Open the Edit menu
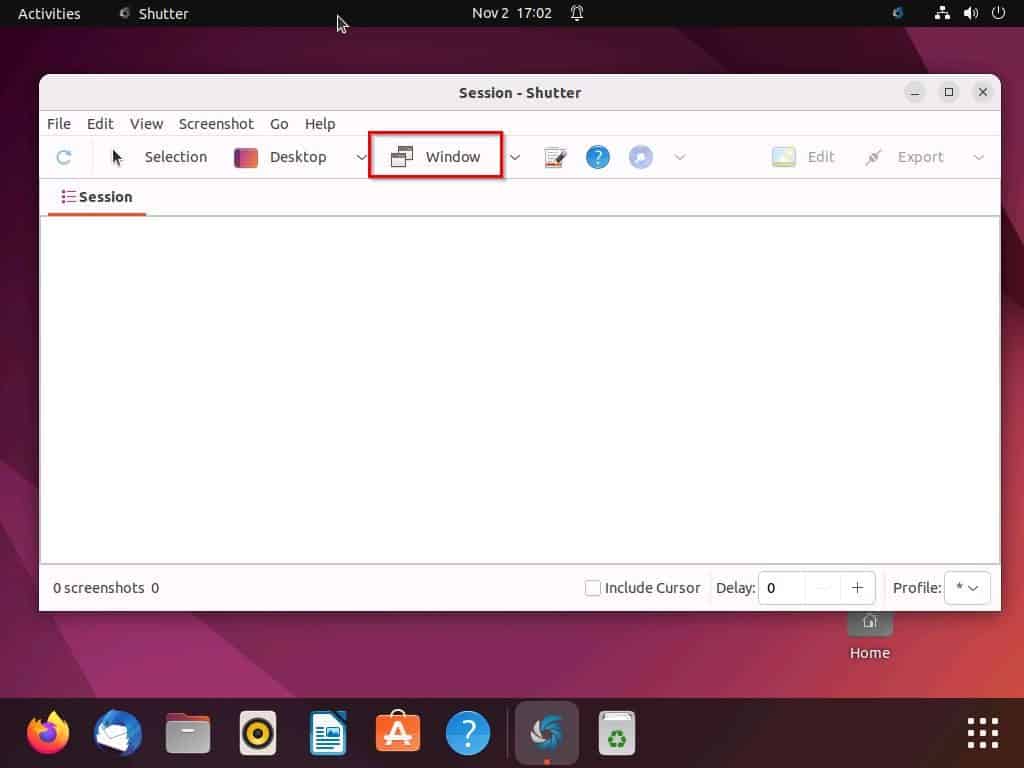This screenshot has height=768, width=1024. (x=100, y=123)
